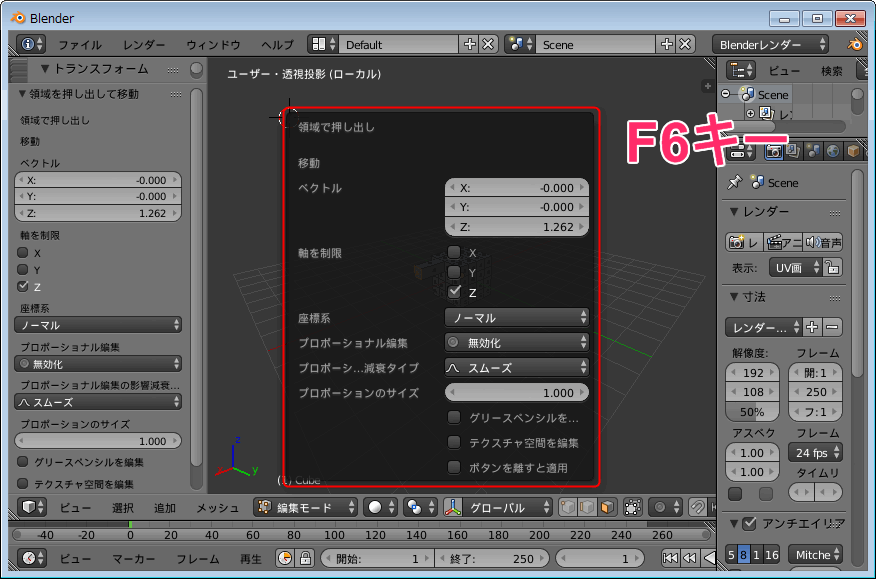Screen dimensions: 876x579
Task: Enable X axis constraint in left panel
Action: (x=23, y=253)
